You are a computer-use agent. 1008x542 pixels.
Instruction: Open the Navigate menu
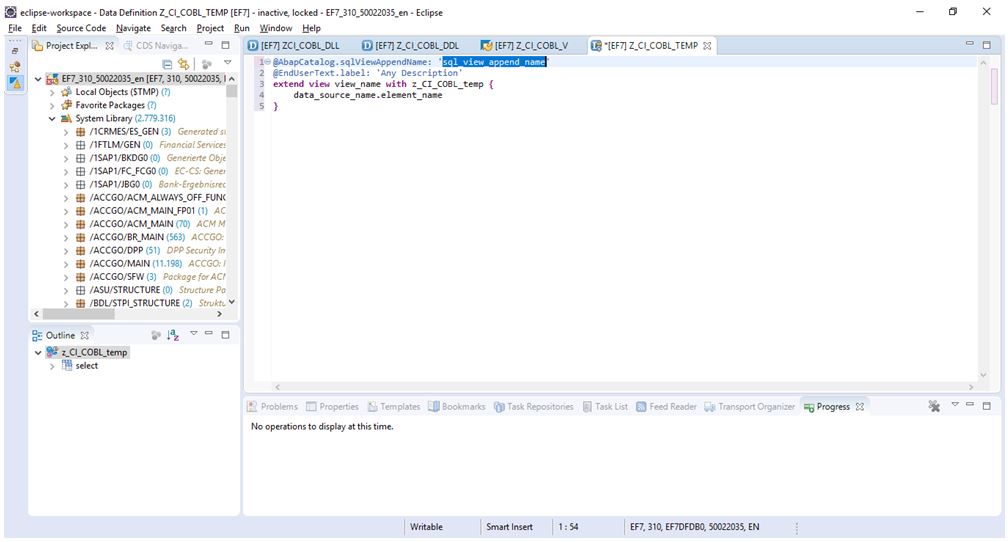133,28
